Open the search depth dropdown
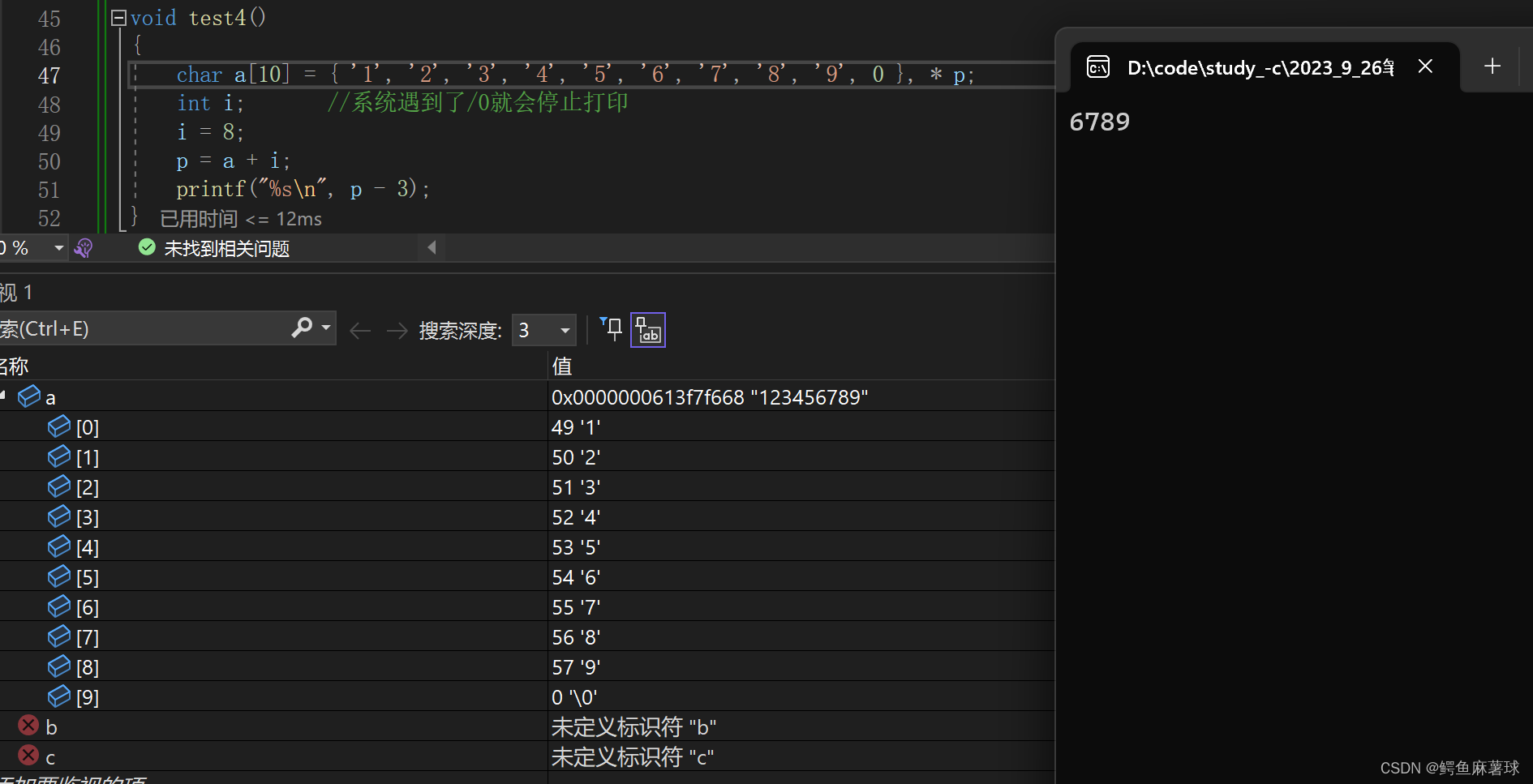 pyautogui.click(x=565, y=330)
